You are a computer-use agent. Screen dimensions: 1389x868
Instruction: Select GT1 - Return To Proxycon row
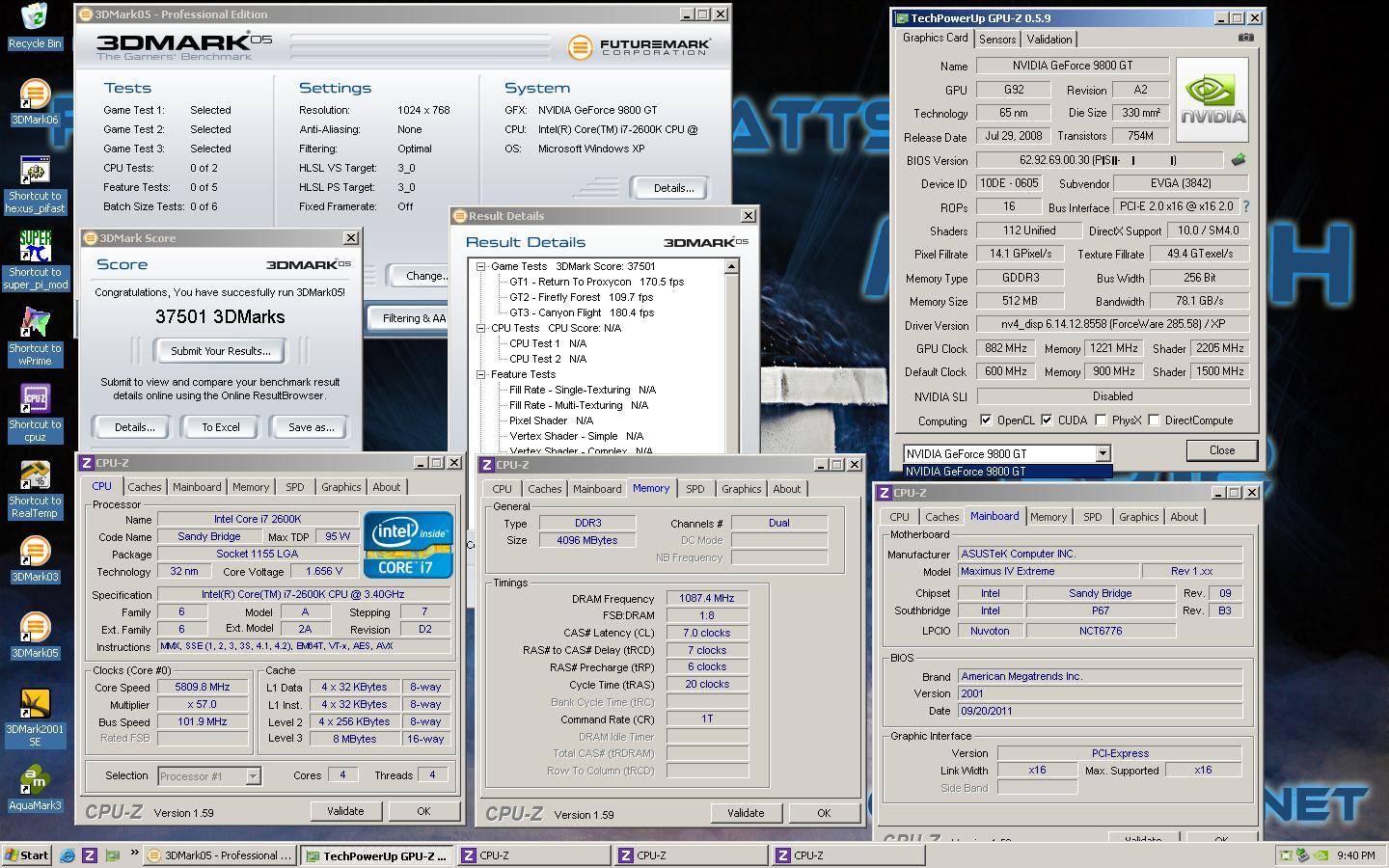[x=596, y=282]
